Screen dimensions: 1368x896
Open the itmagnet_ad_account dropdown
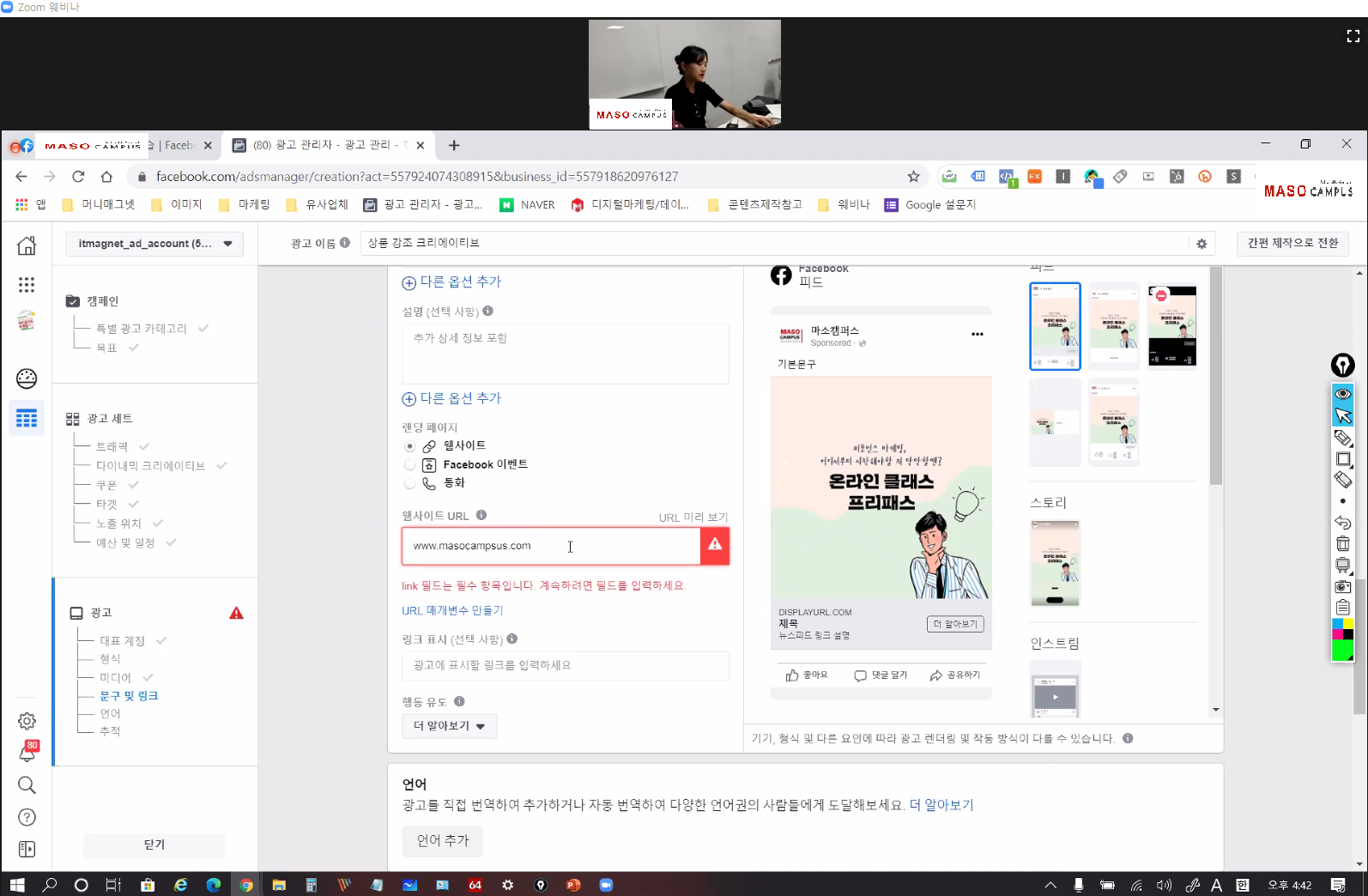point(154,244)
